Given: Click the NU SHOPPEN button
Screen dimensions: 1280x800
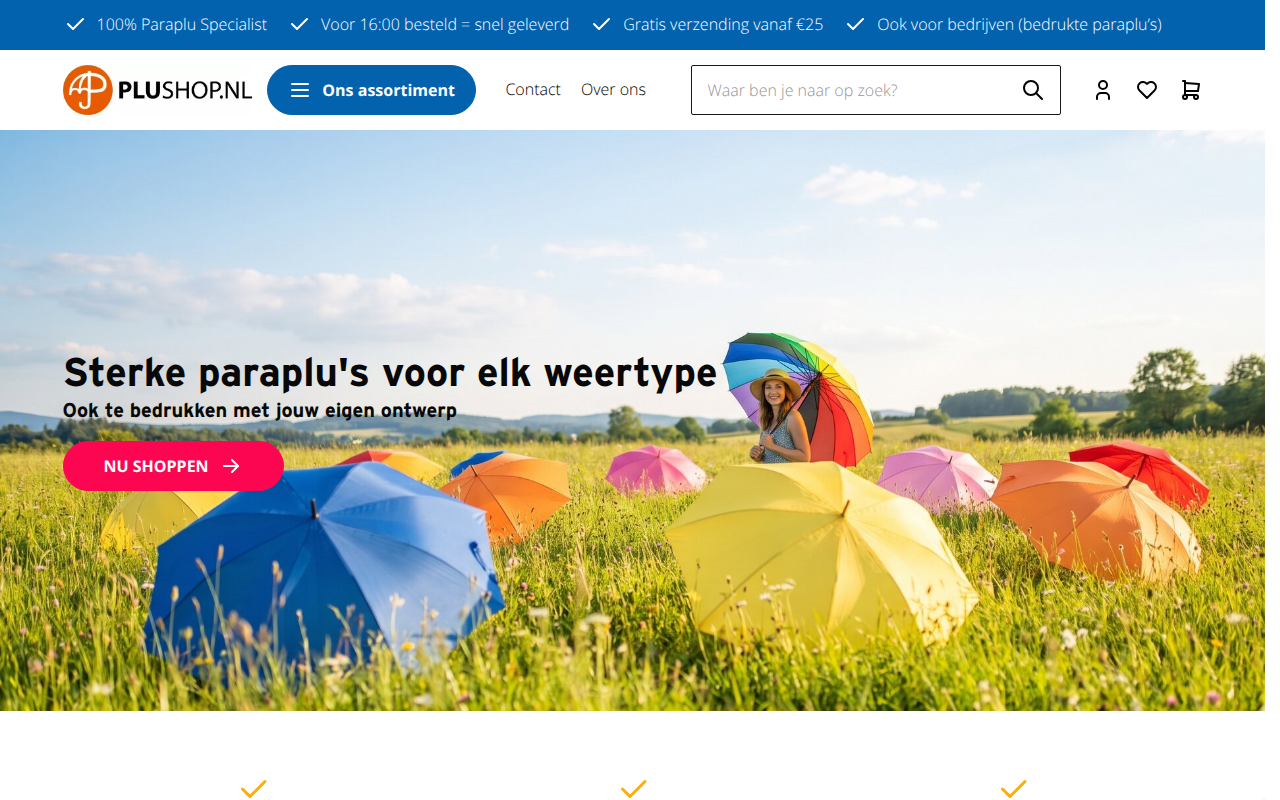Looking at the screenshot, I should 173,466.
